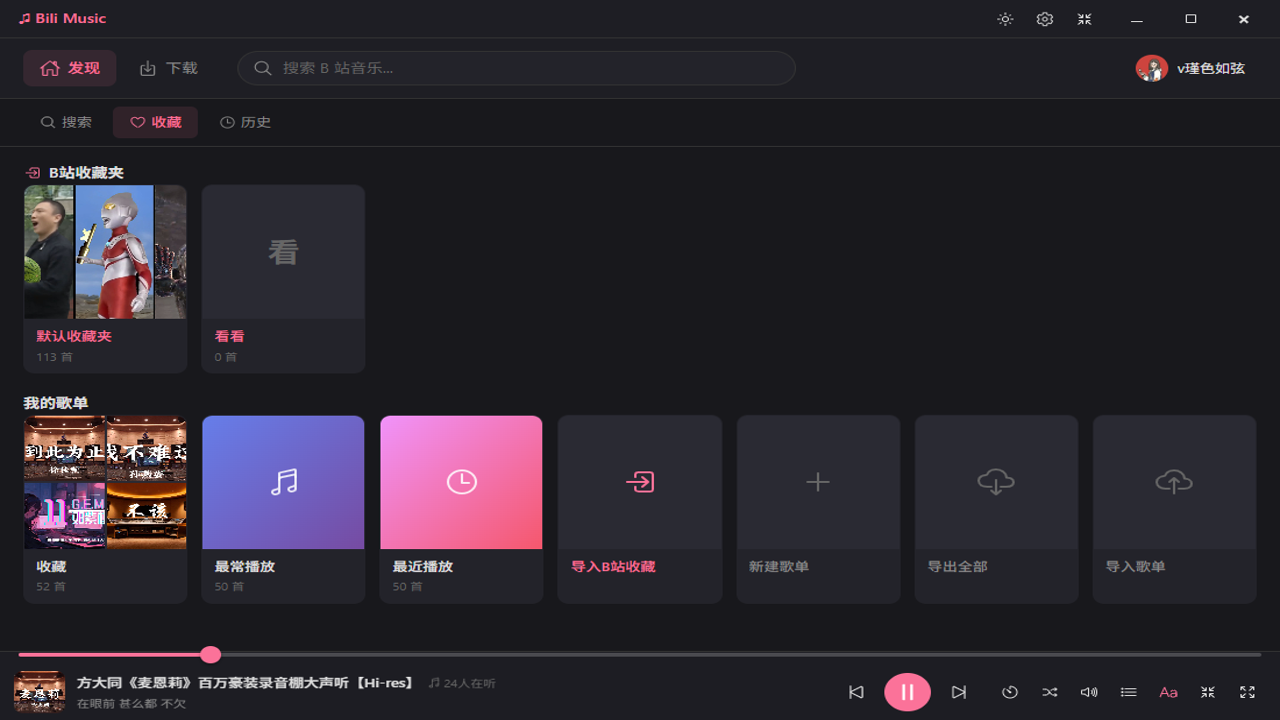Click the now-playing song title 方大同《麦恩莉》
Image resolution: width=1280 pixels, height=720 pixels.
(x=246, y=683)
